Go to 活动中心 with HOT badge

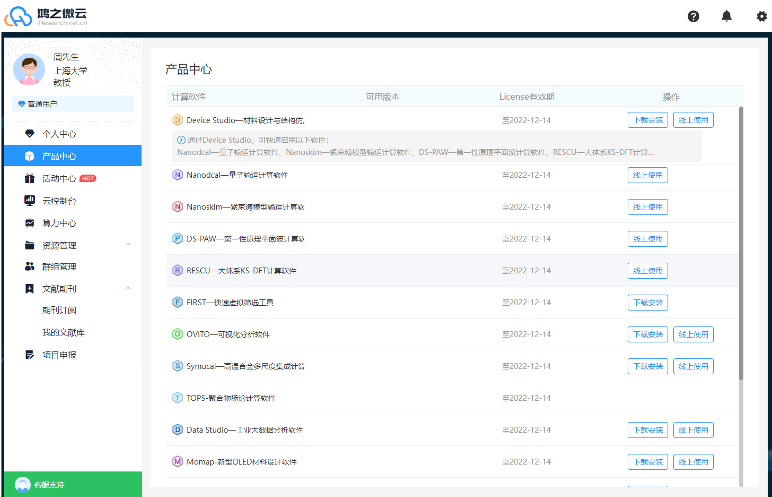(58, 179)
